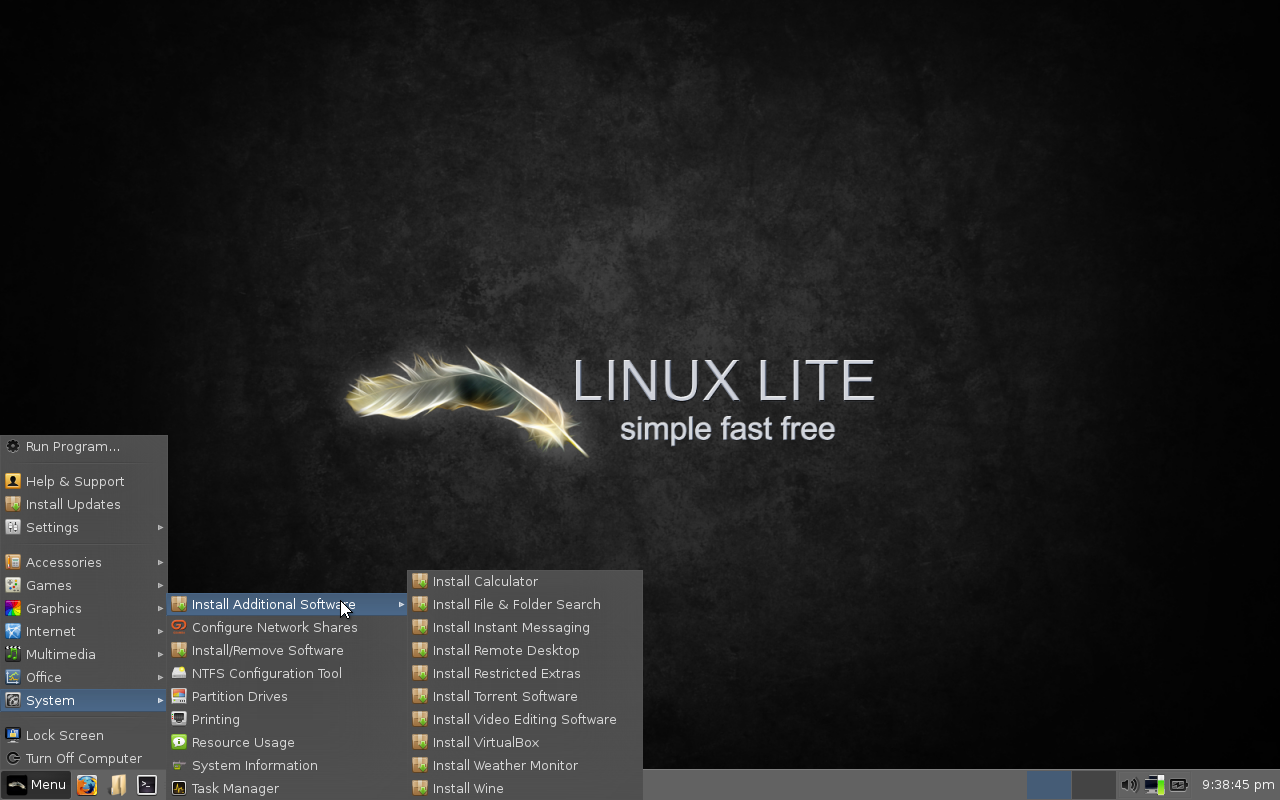Screen dimensions: 1280x800
Task: Choose Install Torrent Software
Action: pos(524,696)
